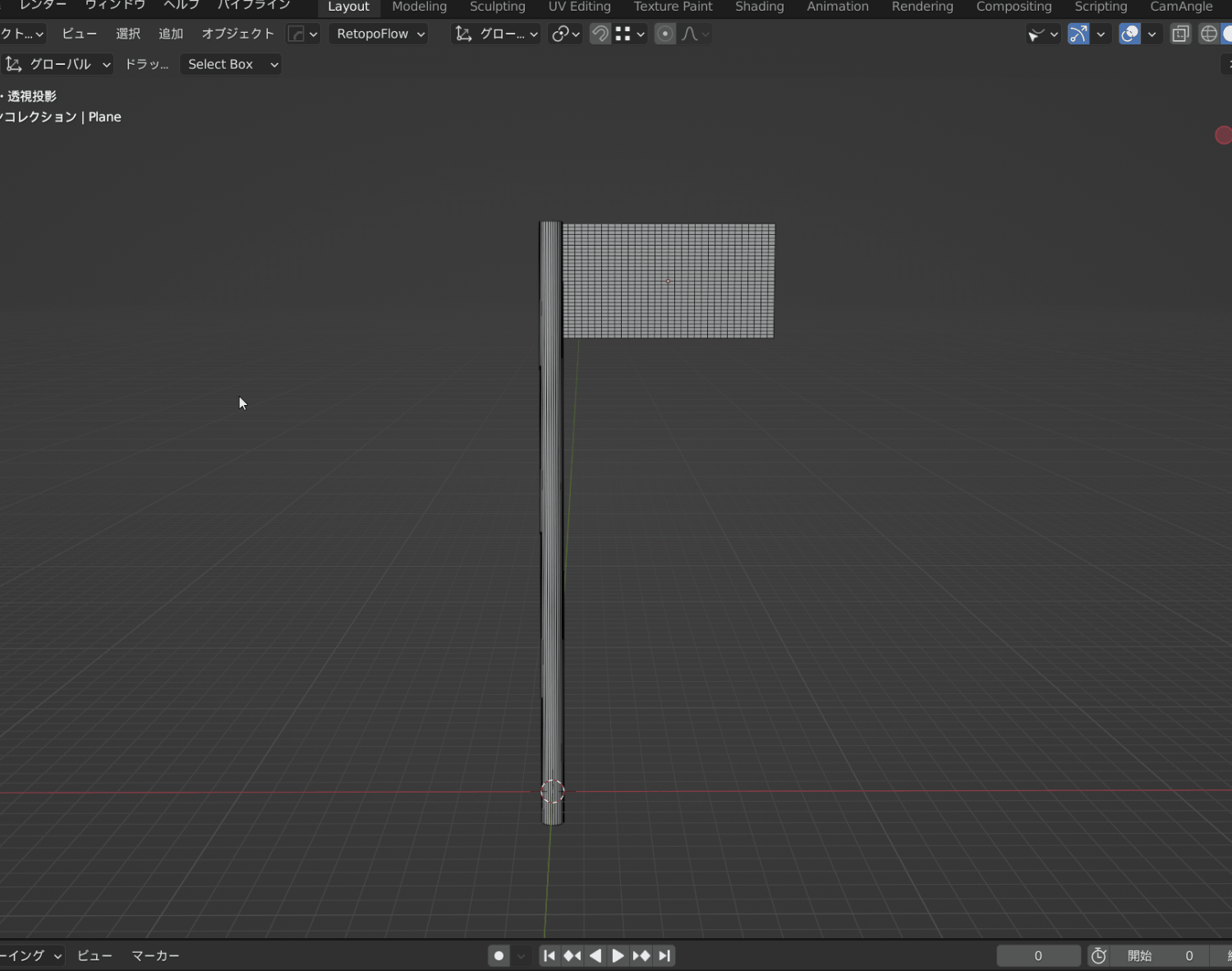Switch to the Modeling workspace tab

(419, 7)
